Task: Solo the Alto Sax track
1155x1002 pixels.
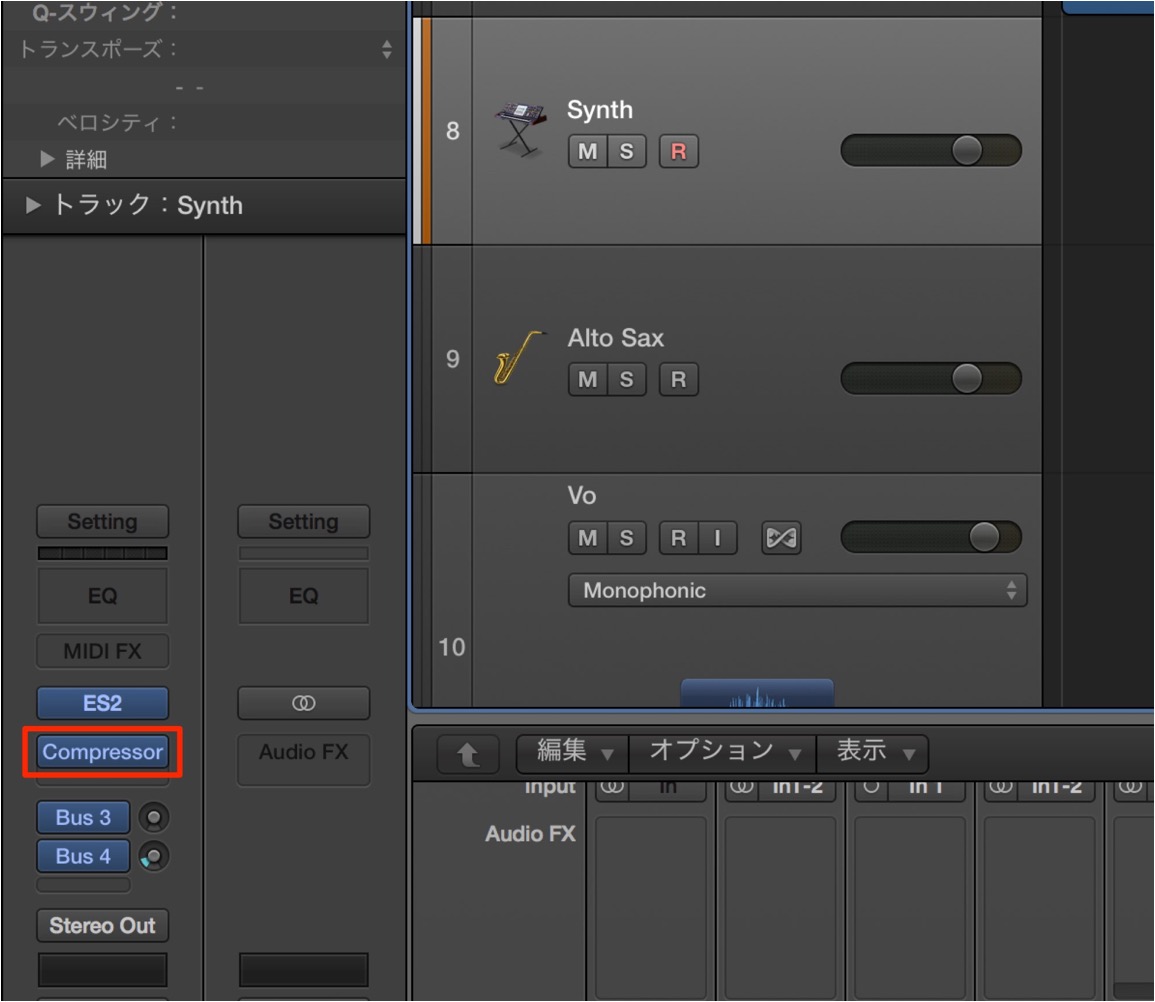Action: tap(627, 379)
